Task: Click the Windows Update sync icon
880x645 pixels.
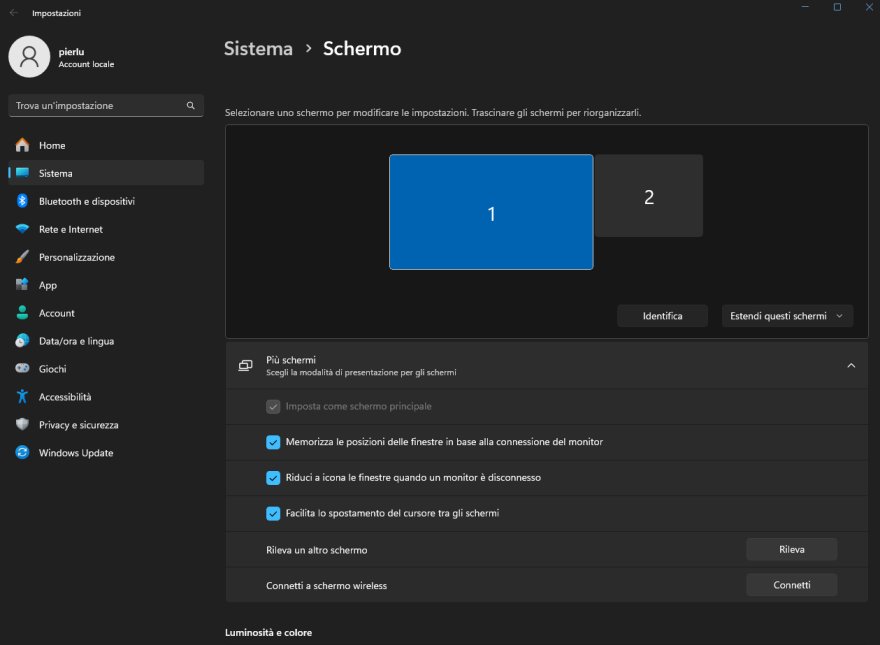Action: coord(22,452)
